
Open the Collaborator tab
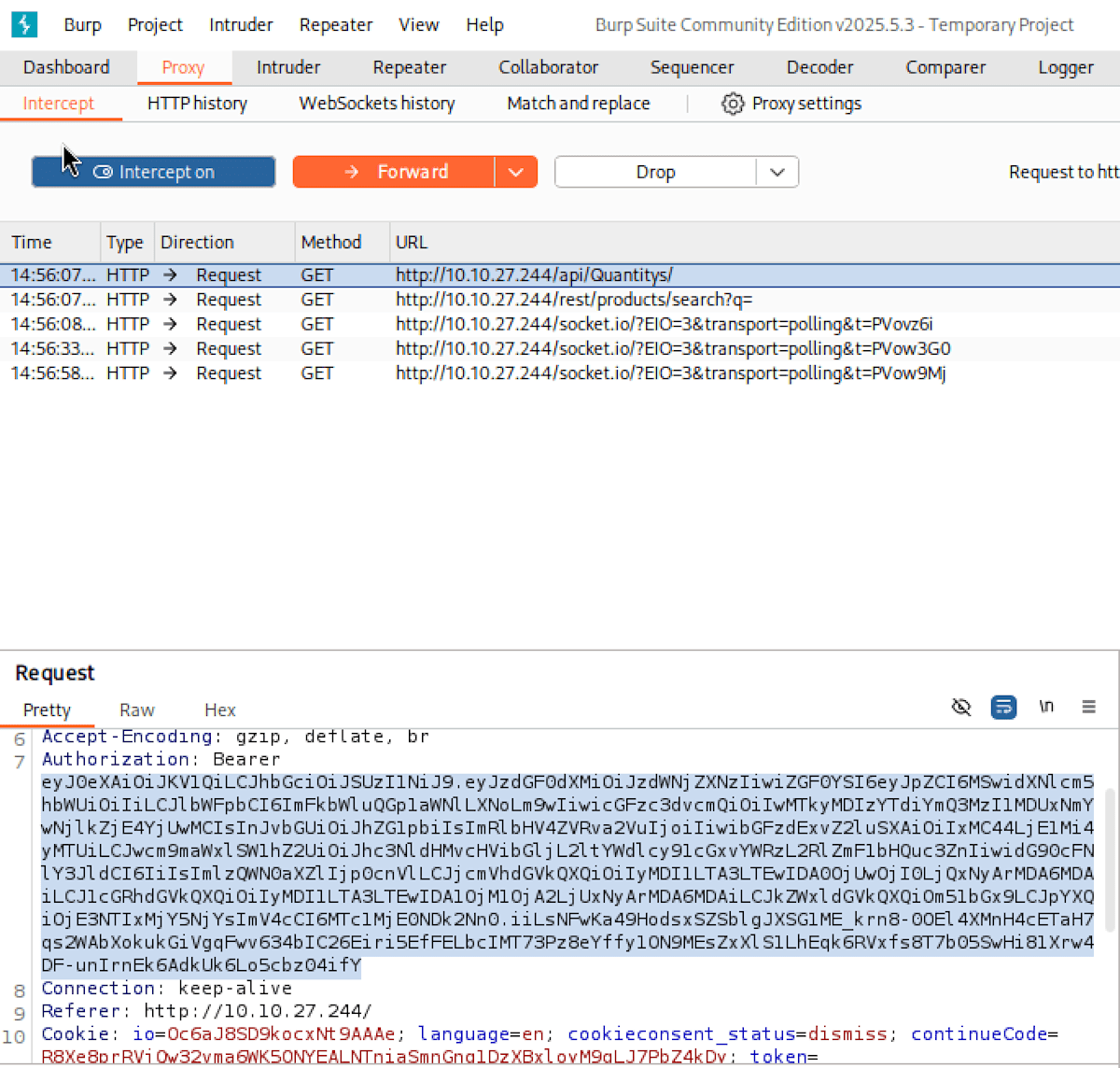pyautogui.click(x=548, y=67)
